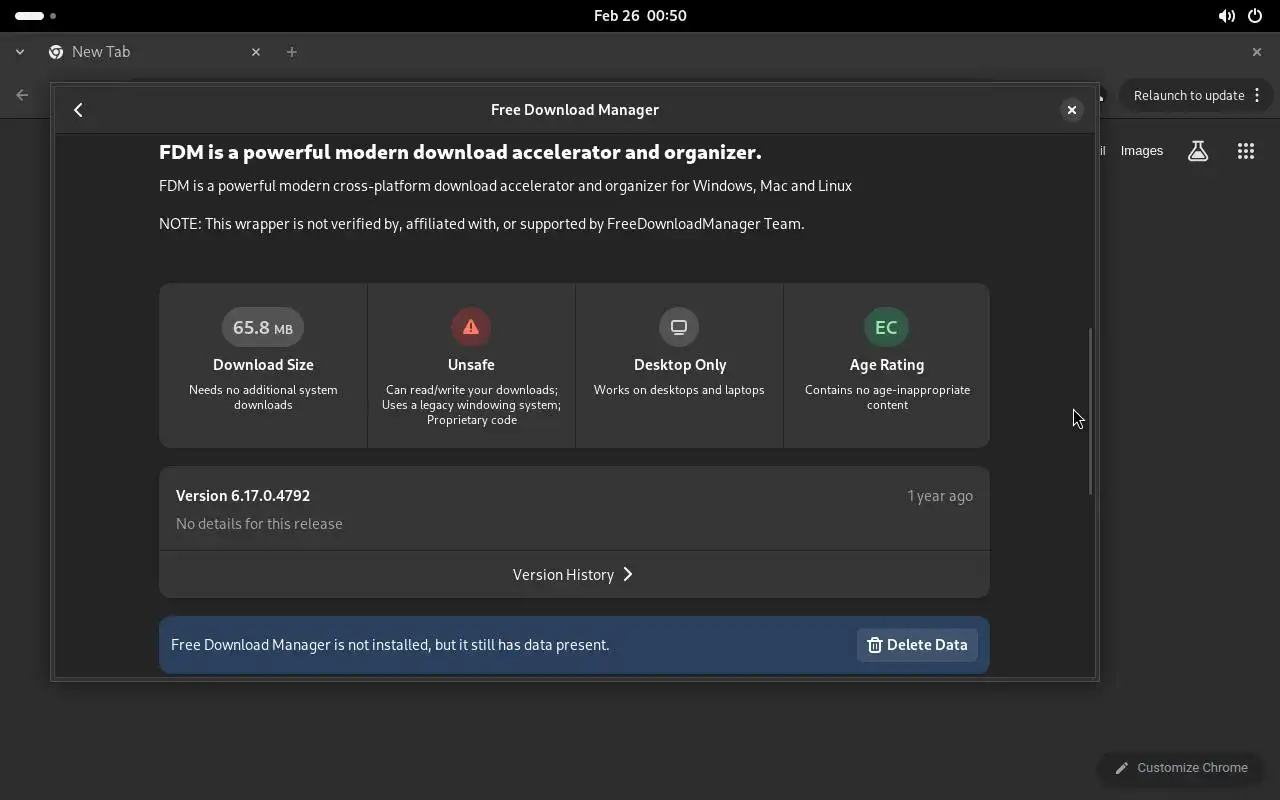Click the 'Age Rating' label text

point(887,365)
